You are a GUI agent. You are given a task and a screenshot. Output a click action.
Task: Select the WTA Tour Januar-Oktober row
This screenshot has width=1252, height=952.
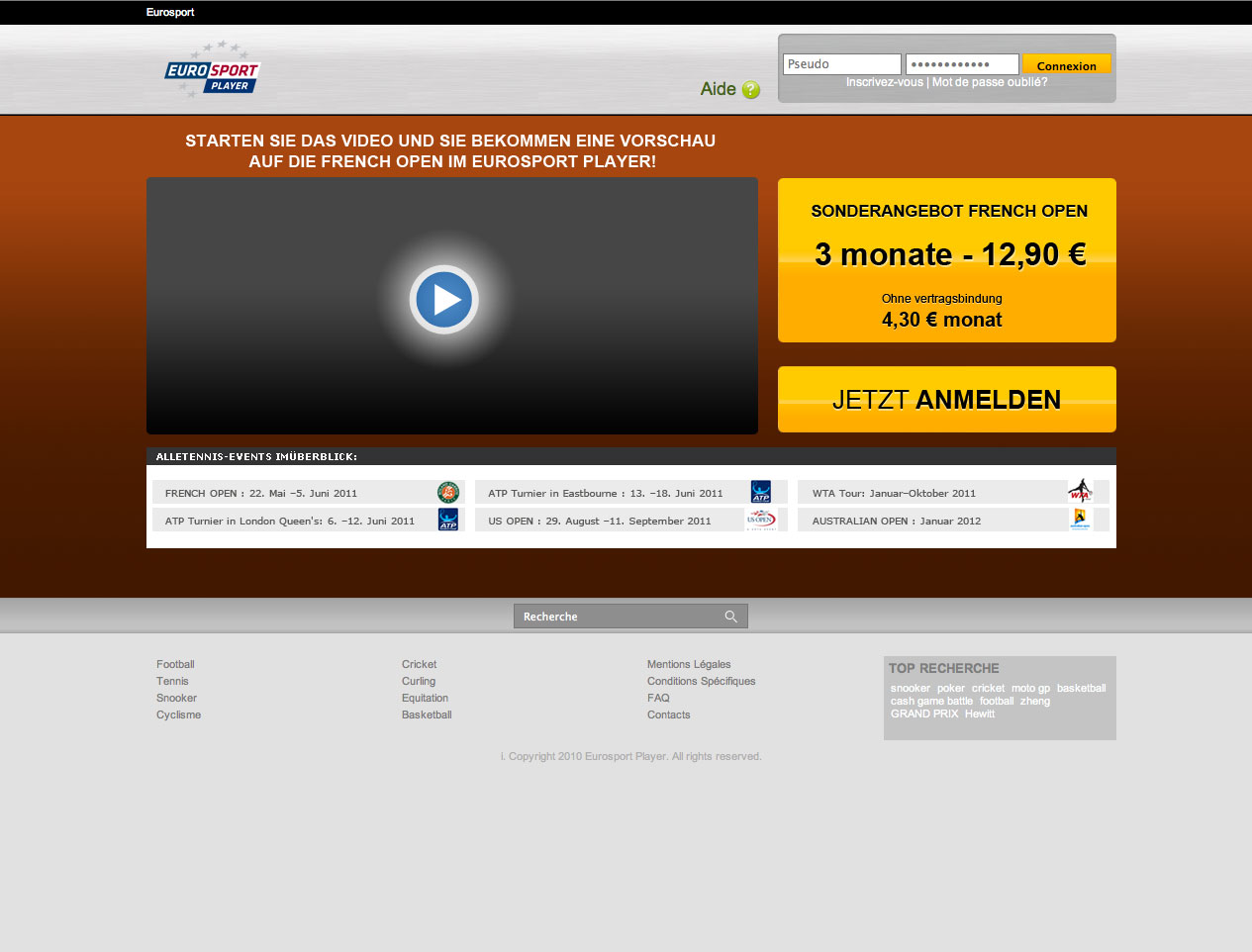point(953,493)
